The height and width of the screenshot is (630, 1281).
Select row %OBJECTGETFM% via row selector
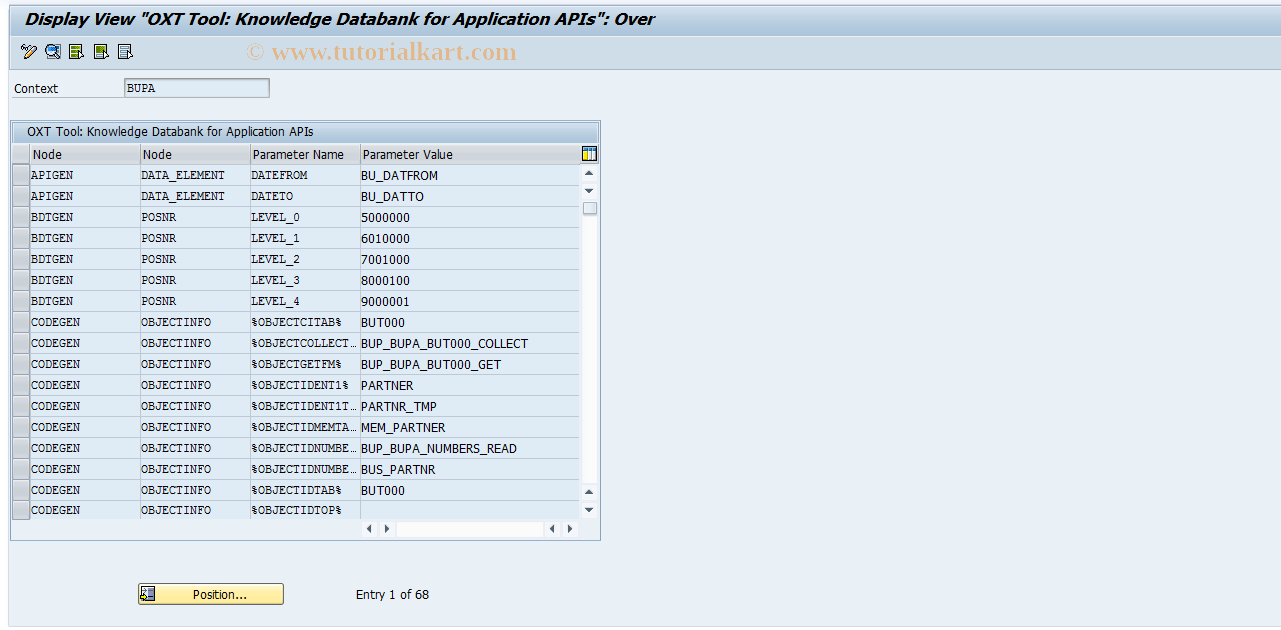pyautogui.click(x=20, y=364)
